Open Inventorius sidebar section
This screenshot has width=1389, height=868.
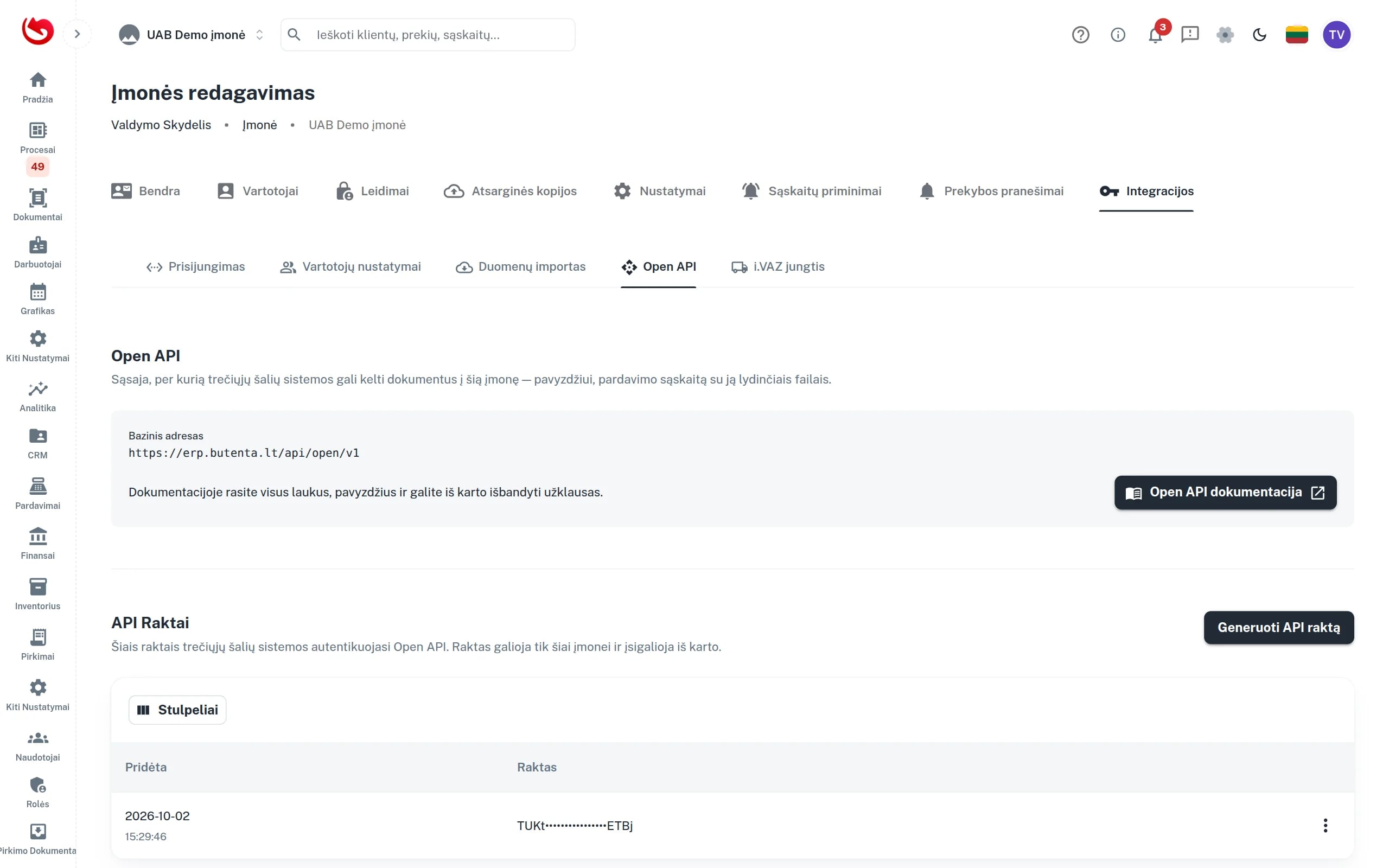coord(37,593)
